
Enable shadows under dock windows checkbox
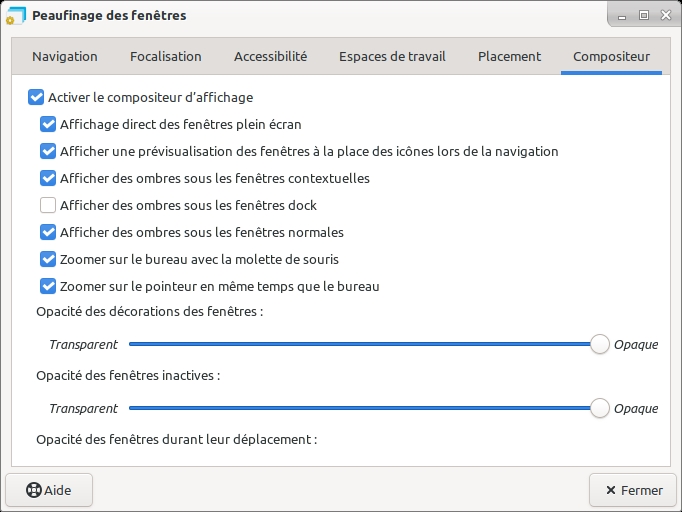point(48,206)
